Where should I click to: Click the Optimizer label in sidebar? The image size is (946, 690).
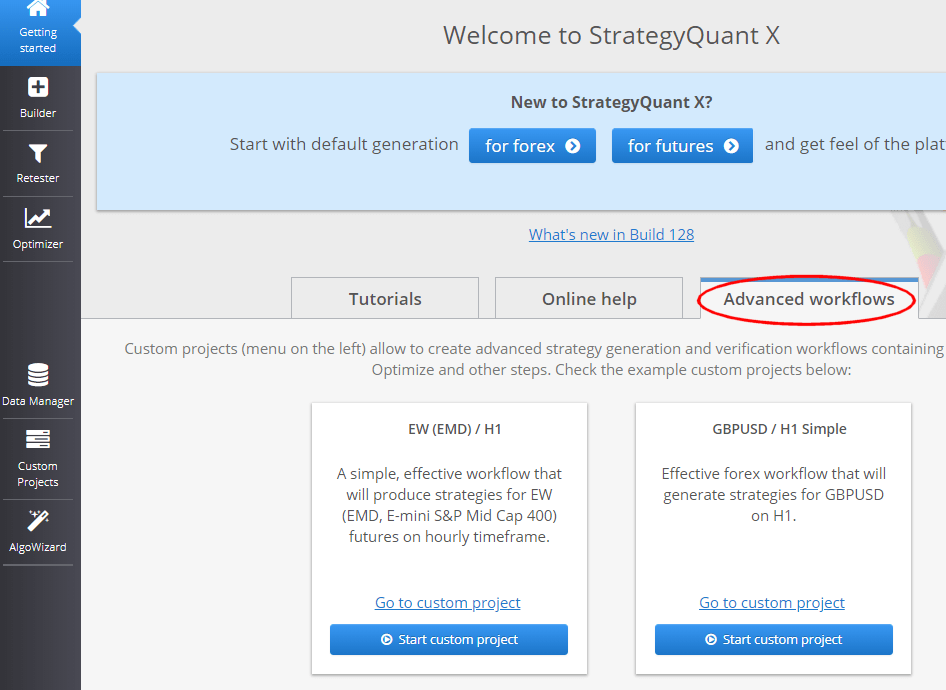[x=37, y=244]
